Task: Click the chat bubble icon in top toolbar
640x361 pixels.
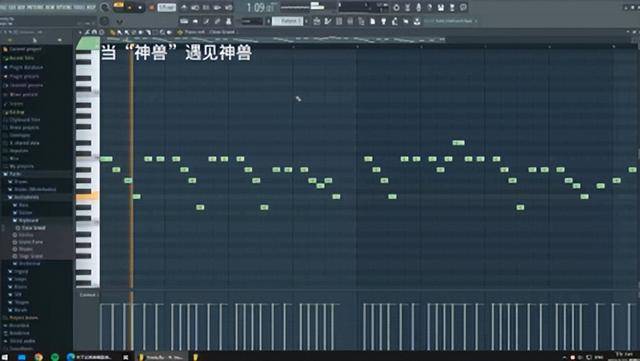Action: [x=463, y=7]
